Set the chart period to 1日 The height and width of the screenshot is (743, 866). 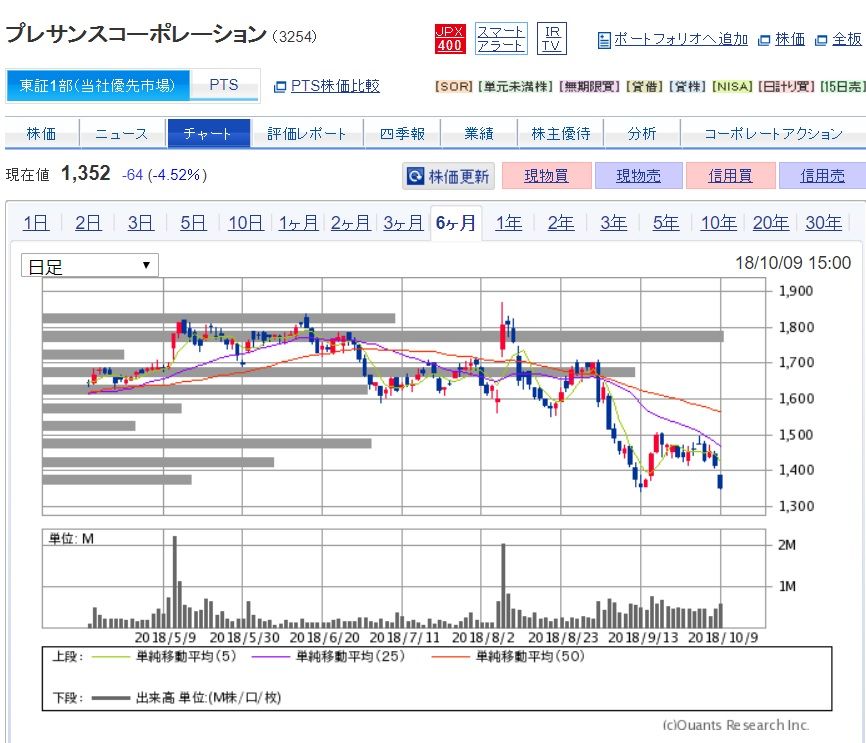[x=36, y=223]
